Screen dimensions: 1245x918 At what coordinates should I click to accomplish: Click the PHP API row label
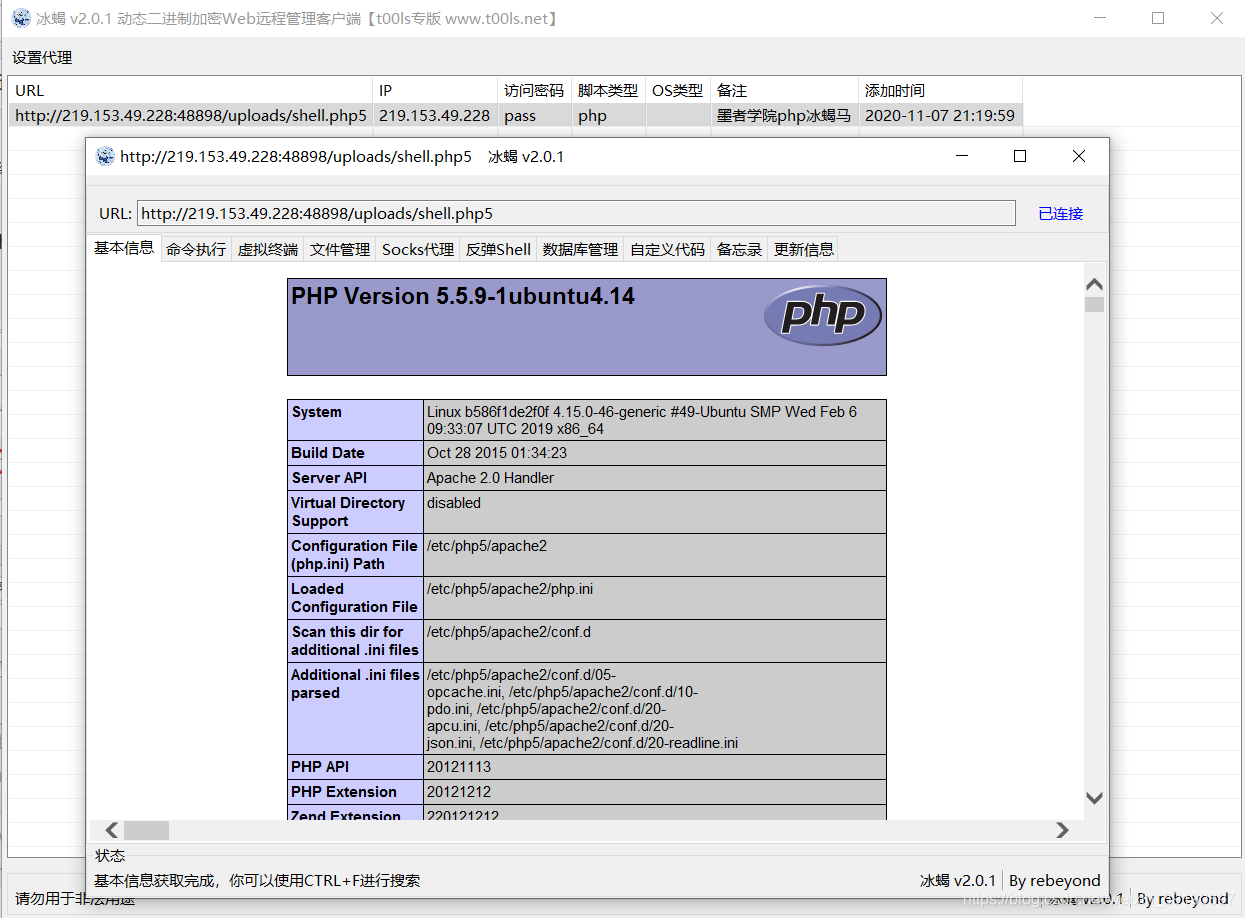(320, 767)
